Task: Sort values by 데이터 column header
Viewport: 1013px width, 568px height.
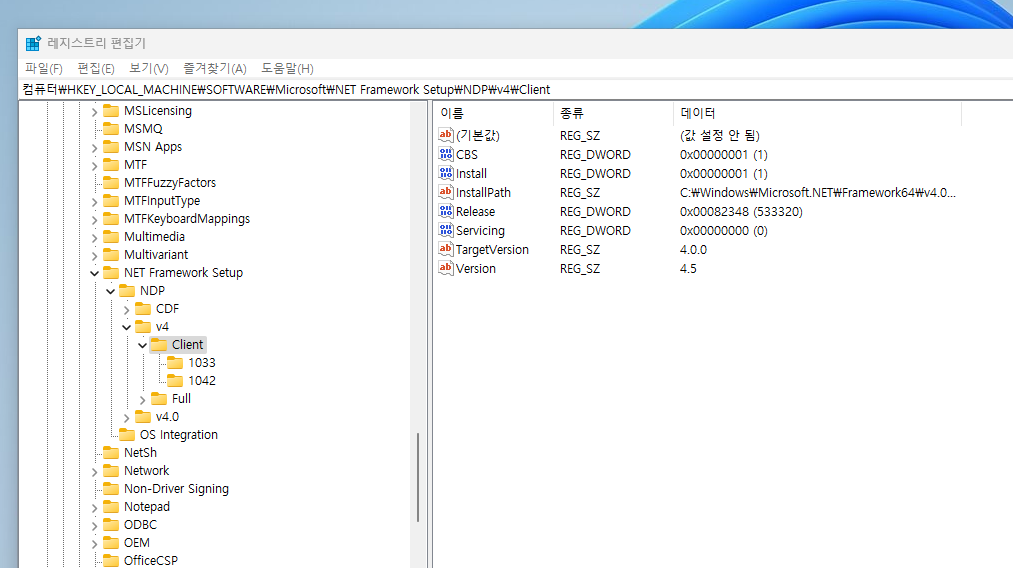Action: (817, 114)
